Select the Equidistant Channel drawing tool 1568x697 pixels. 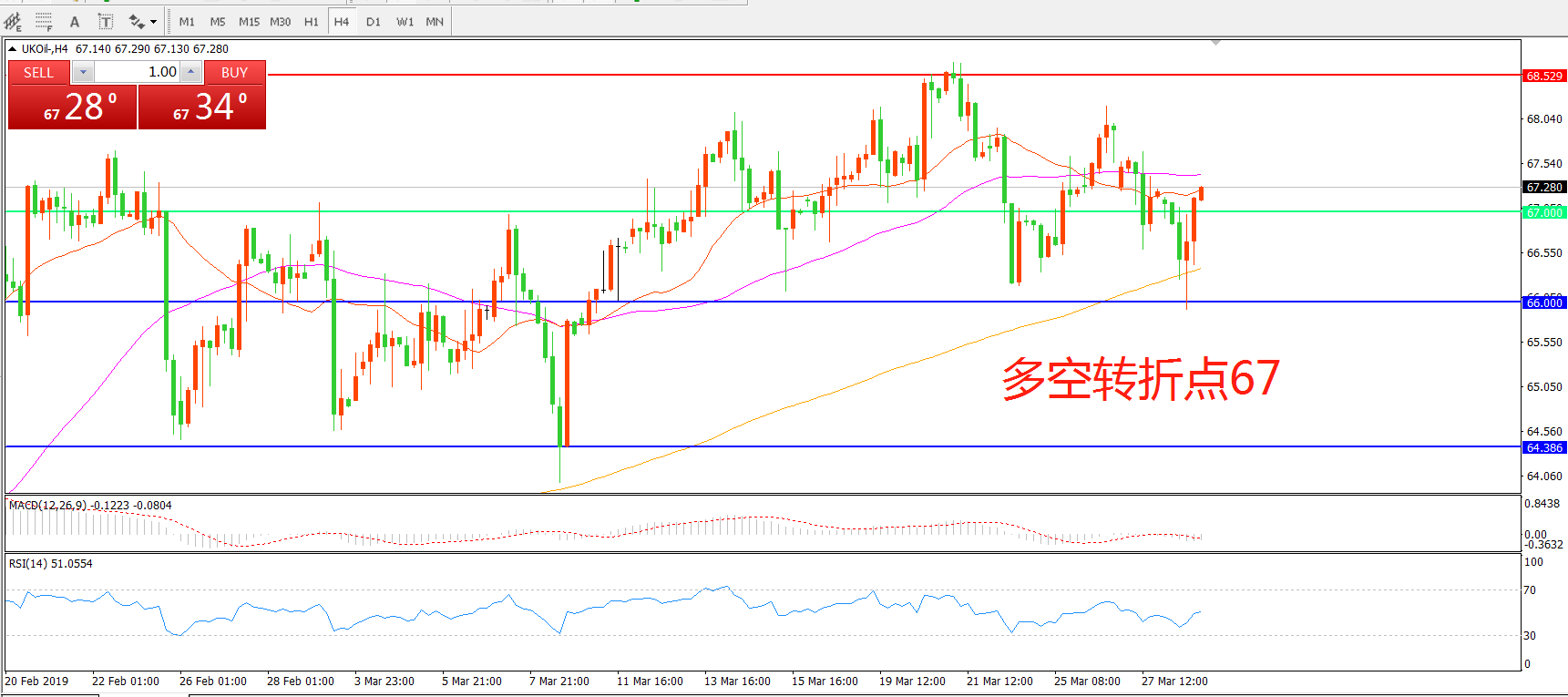point(13,21)
